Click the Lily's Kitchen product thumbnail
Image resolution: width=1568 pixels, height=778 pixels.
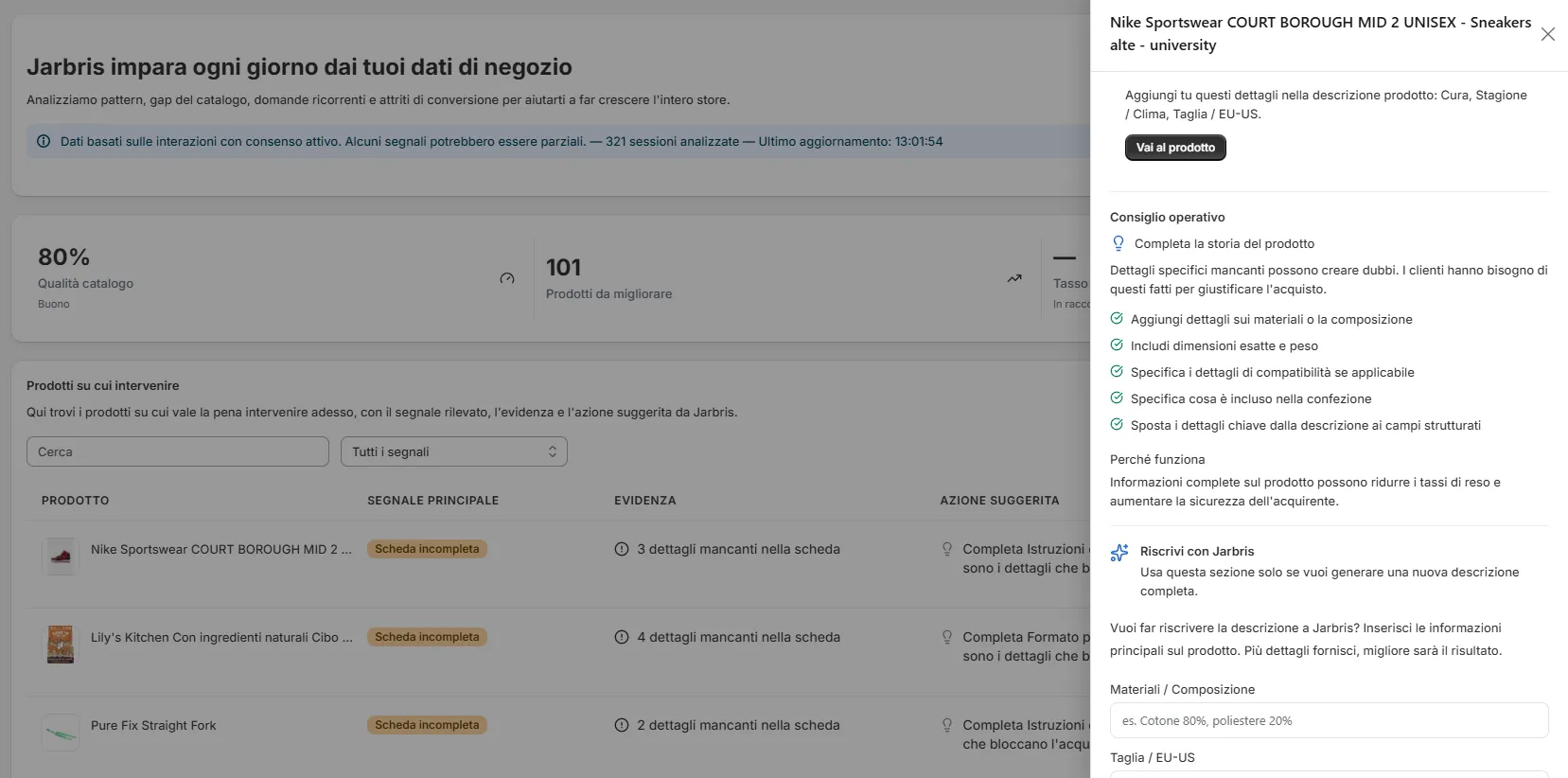(61, 645)
